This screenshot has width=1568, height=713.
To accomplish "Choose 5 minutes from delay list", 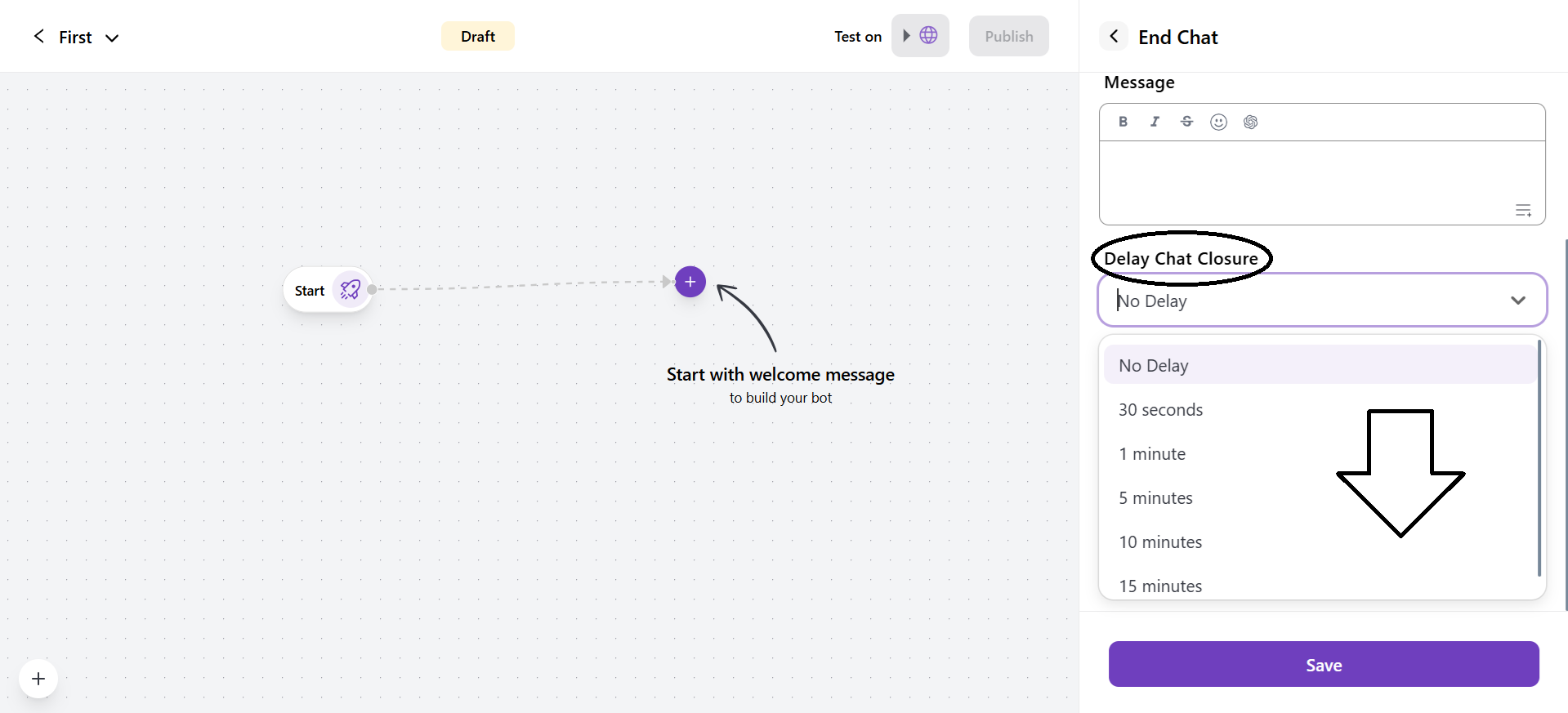I will (1155, 498).
